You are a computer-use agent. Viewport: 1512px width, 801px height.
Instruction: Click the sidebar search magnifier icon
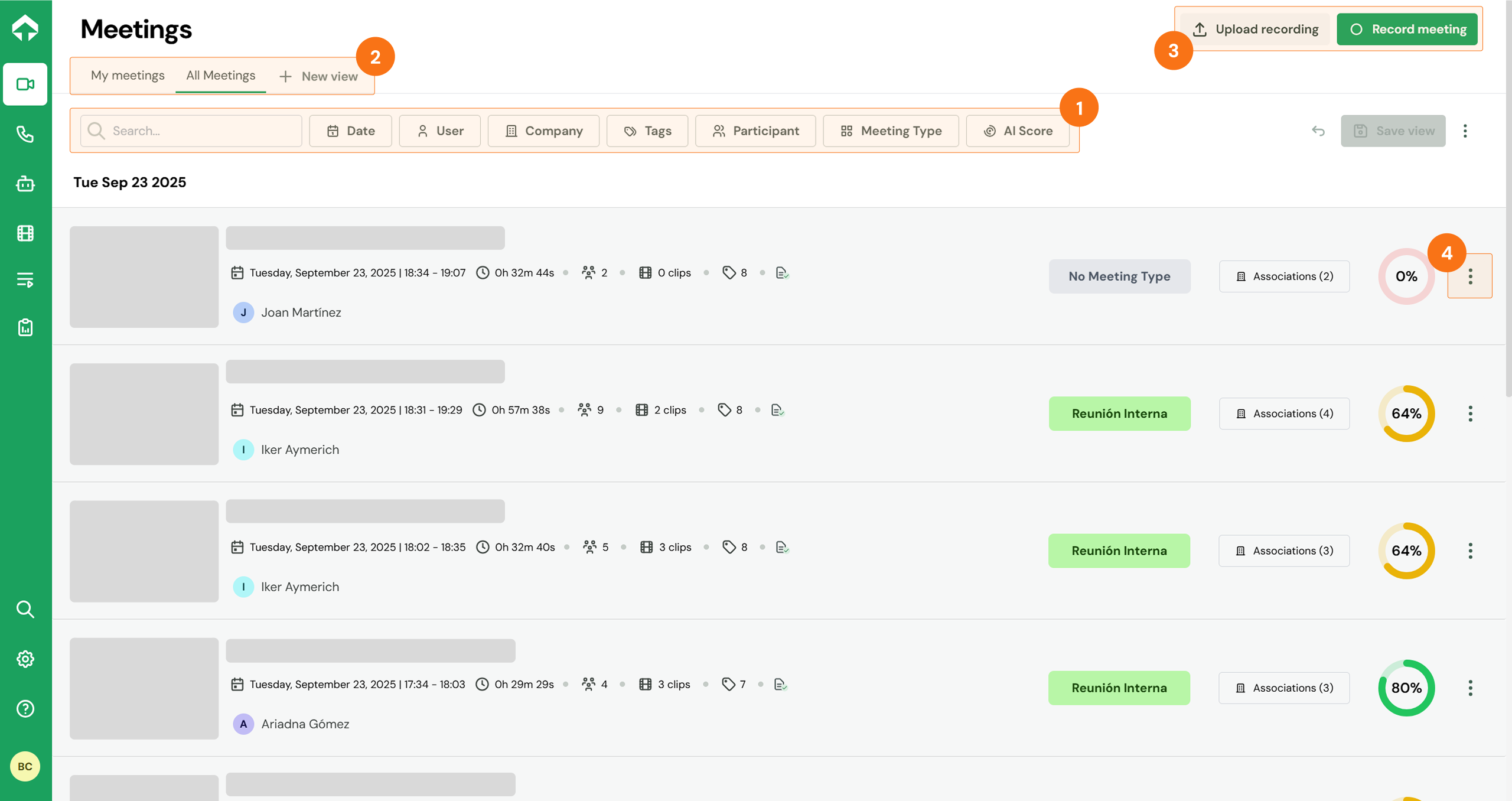25,609
